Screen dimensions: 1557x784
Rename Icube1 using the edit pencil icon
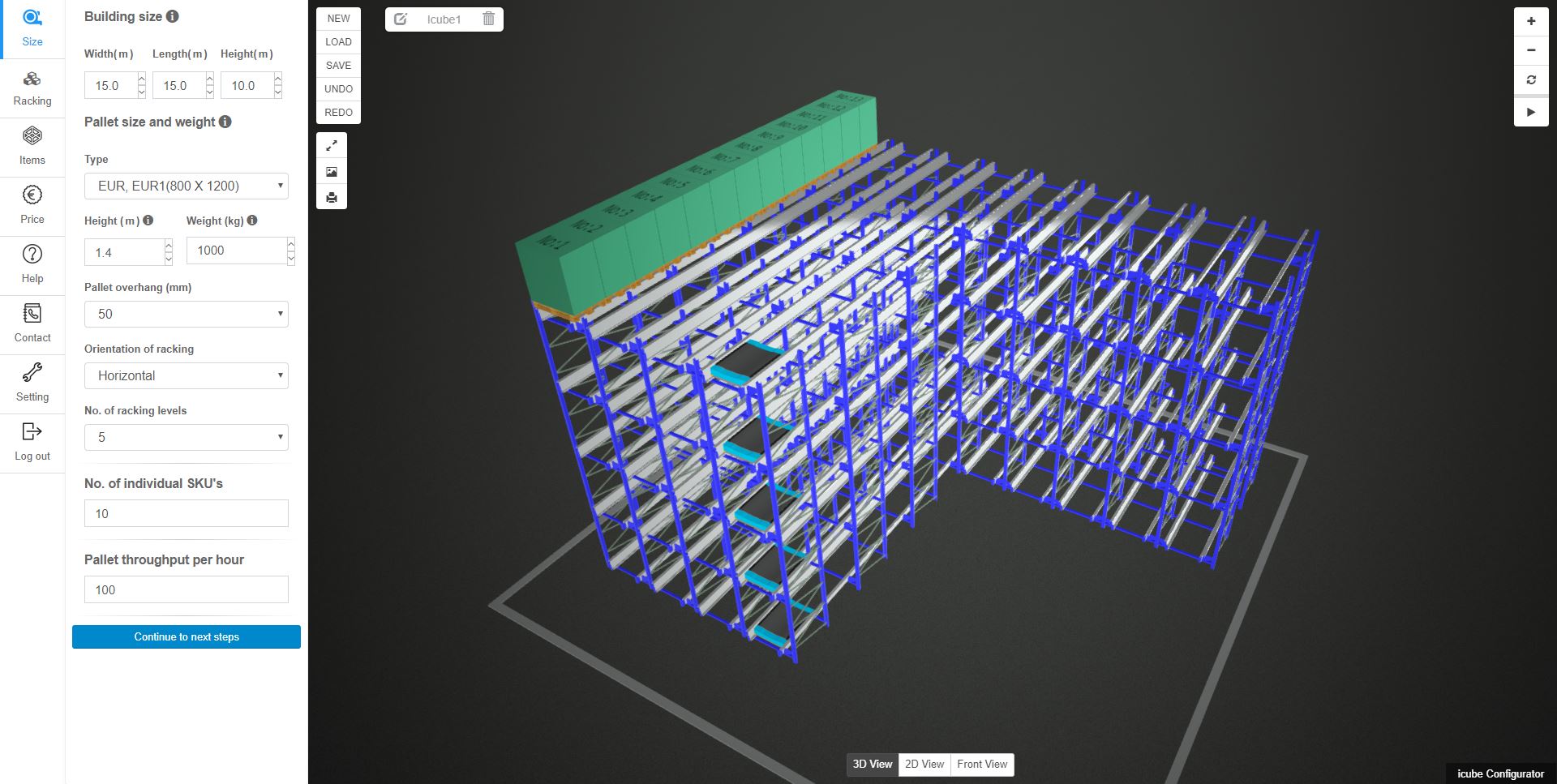(401, 19)
